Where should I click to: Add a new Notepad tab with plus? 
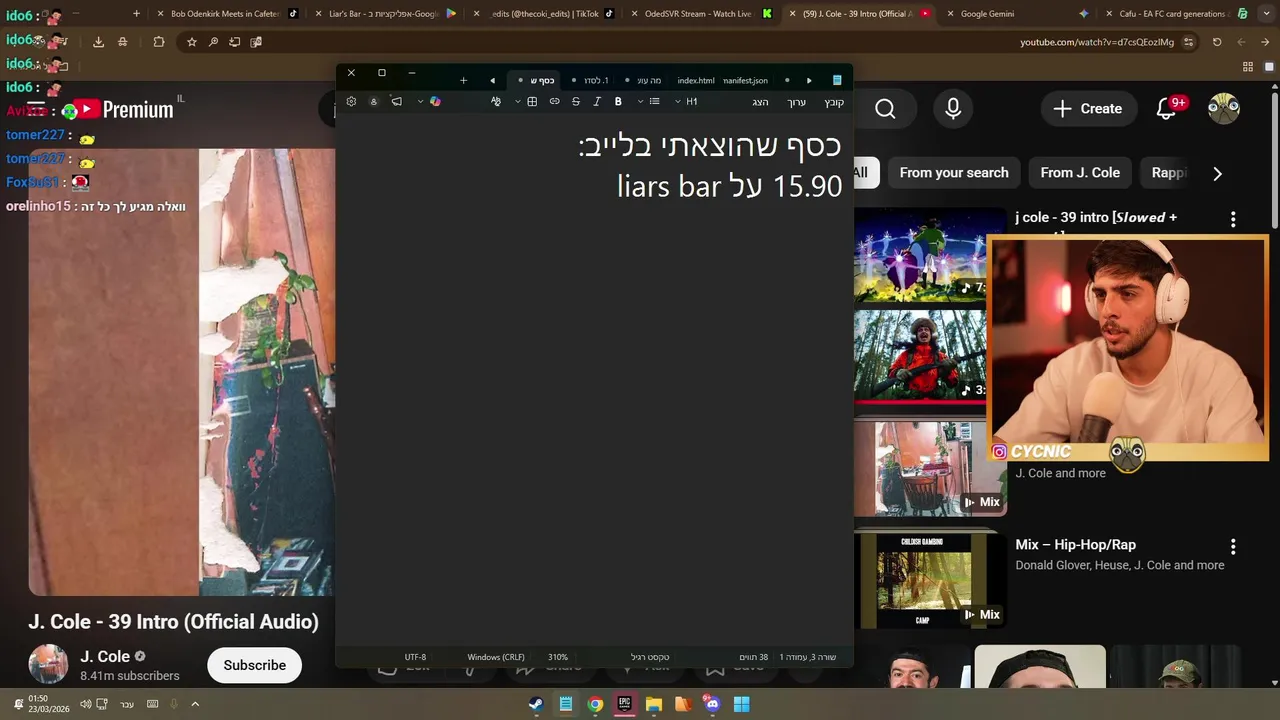[x=463, y=80]
